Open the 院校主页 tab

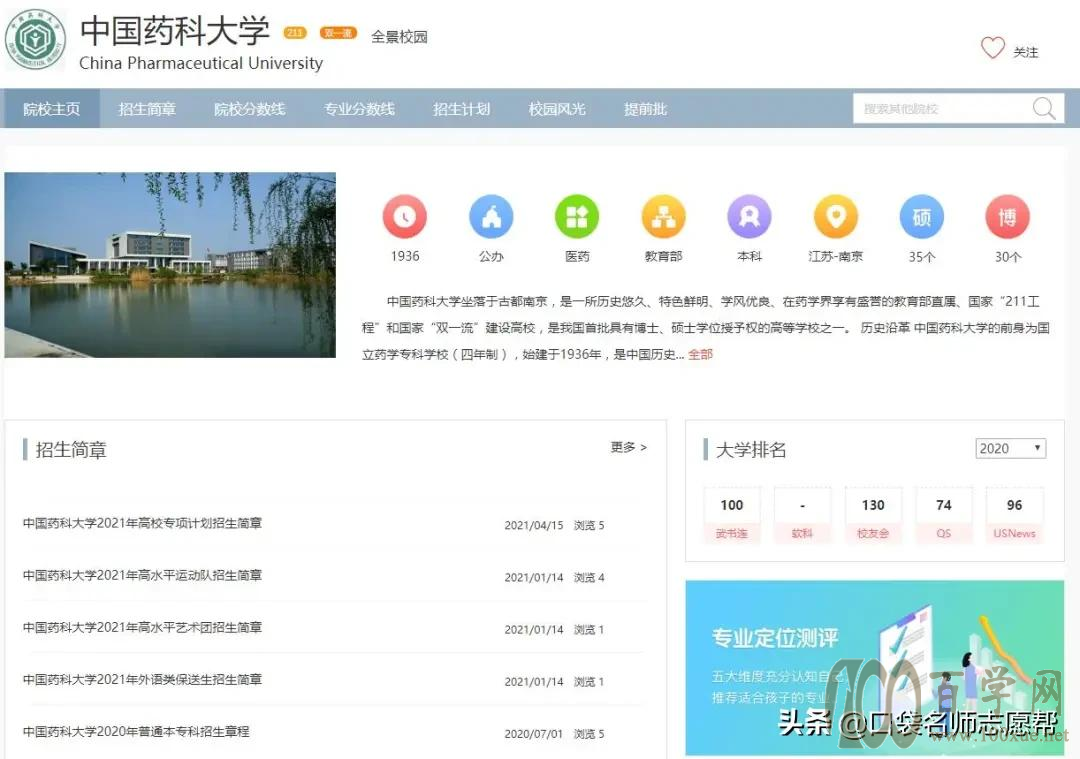coord(52,109)
